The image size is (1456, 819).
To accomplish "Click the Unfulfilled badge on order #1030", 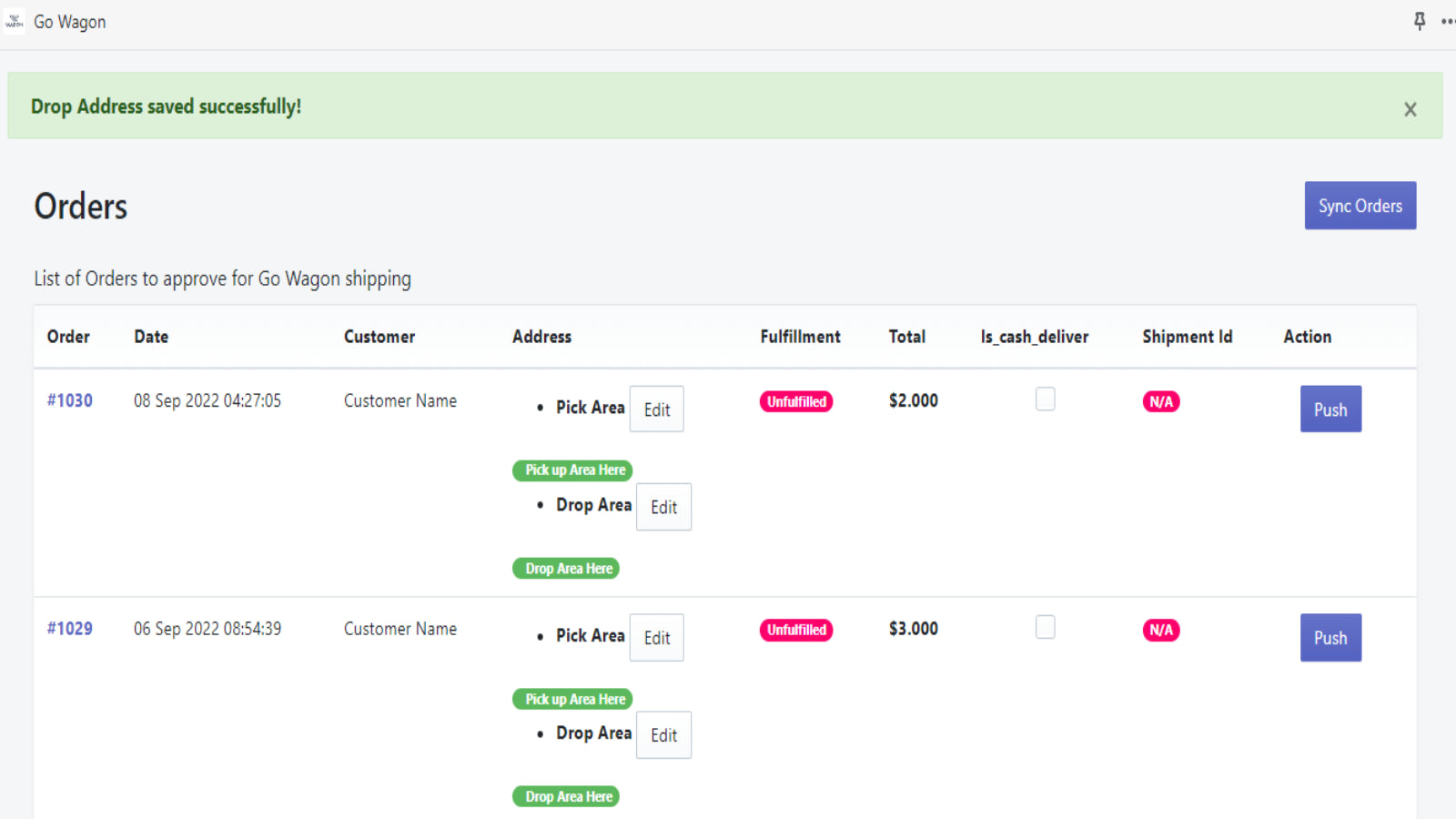I will pos(795,400).
